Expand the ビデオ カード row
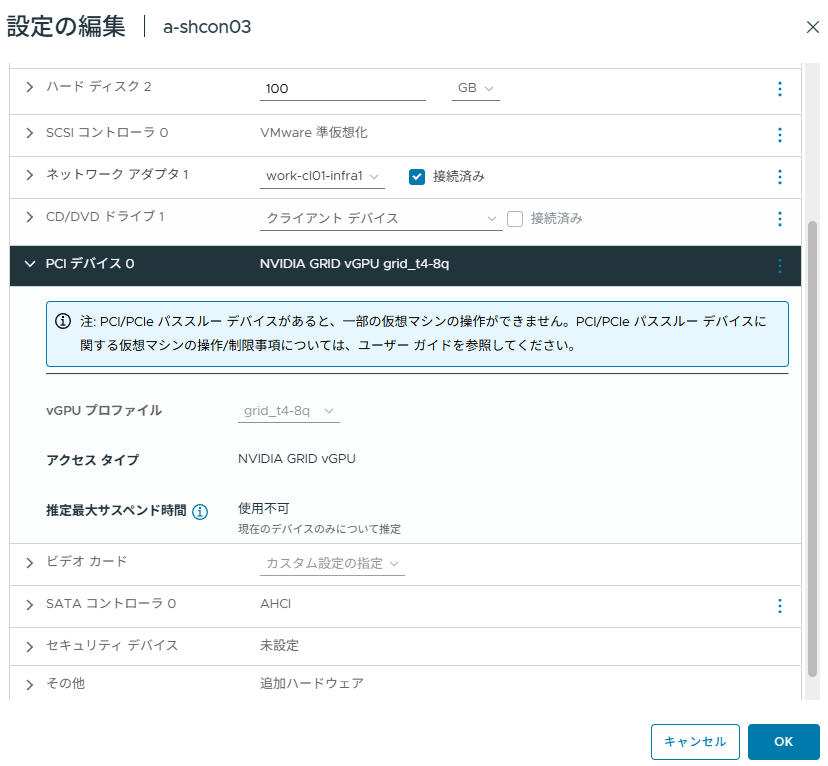This screenshot has height=766, width=828. 30,563
